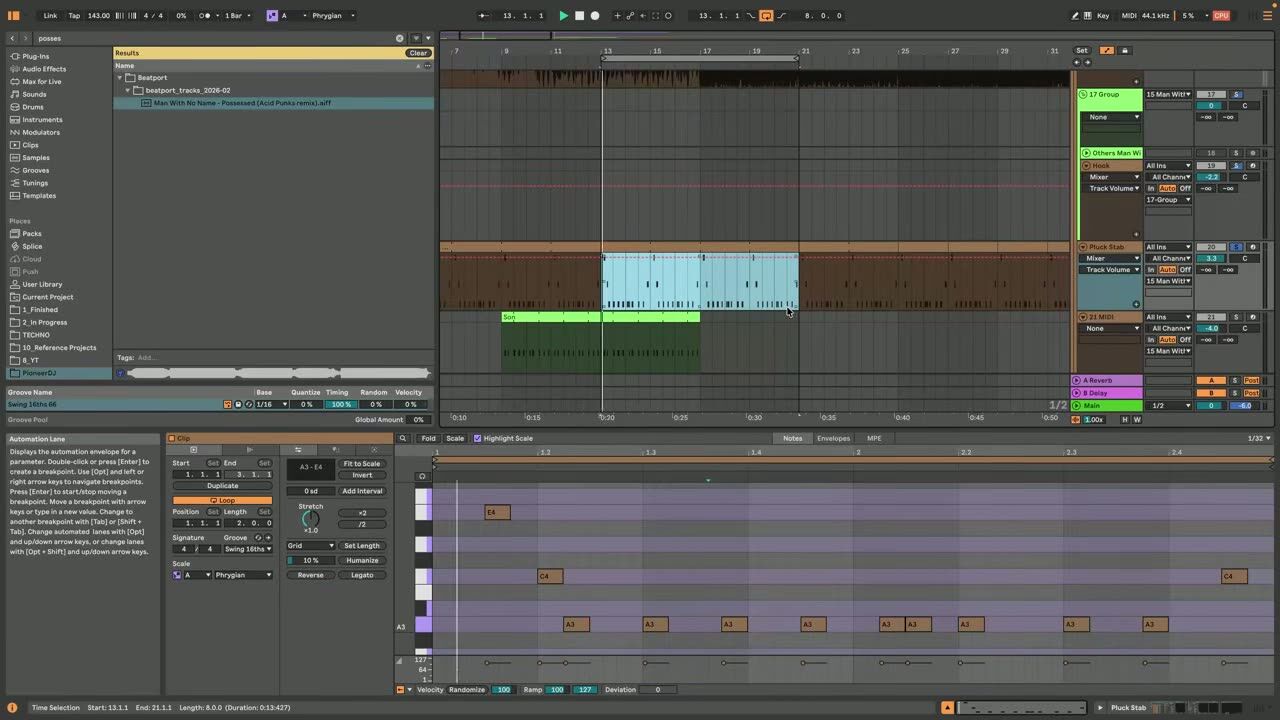1280x720 pixels.
Task: Open Pitch and Time tools tab
Action: tap(297, 450)
